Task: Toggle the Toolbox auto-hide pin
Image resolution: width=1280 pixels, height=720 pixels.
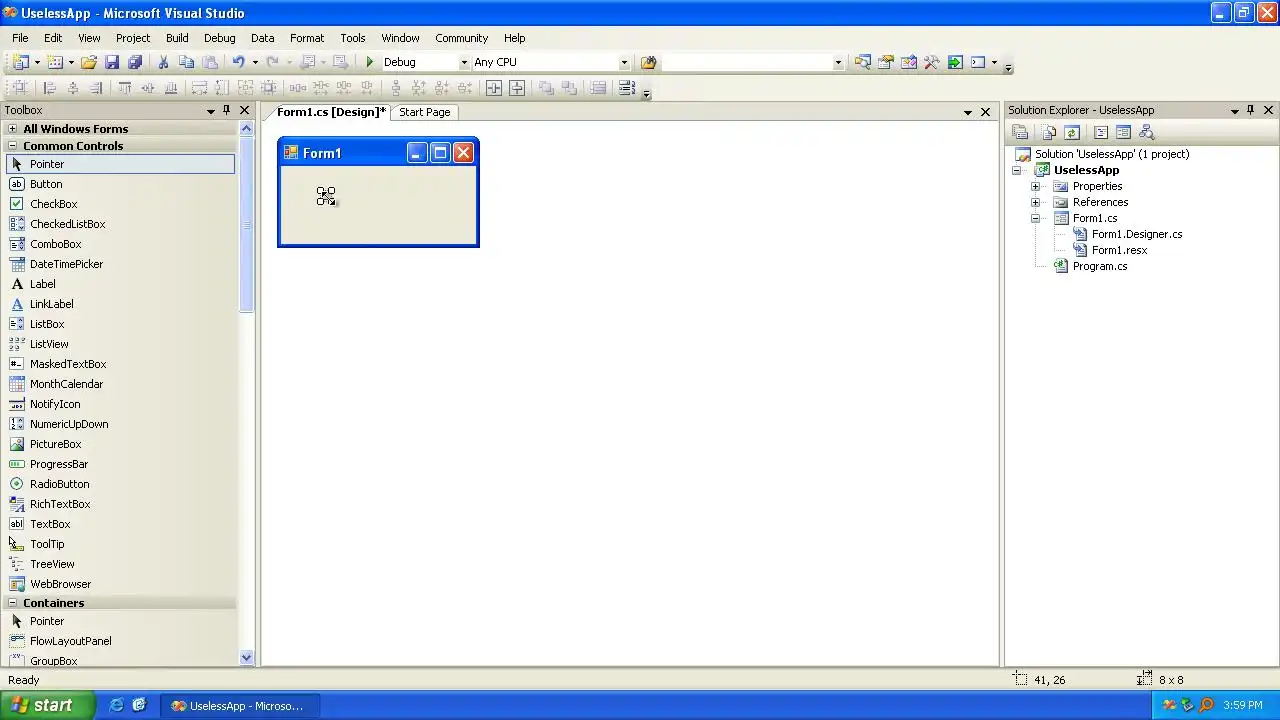Action: click(227, 110)
